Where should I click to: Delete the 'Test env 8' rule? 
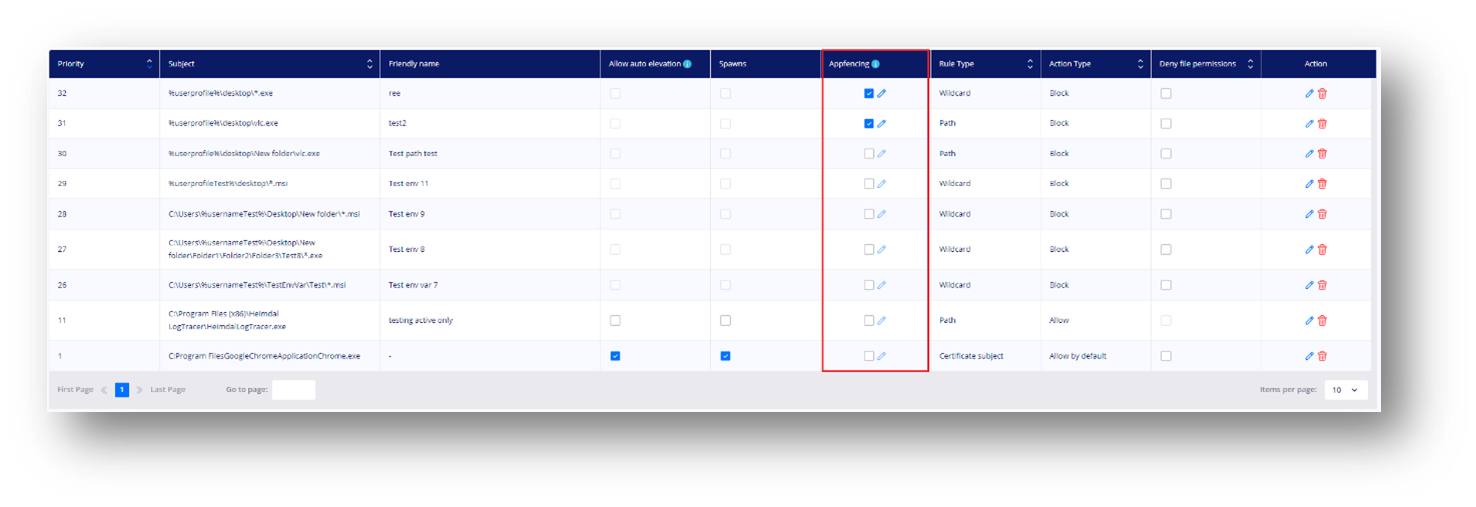click(x=1322, y=250)
